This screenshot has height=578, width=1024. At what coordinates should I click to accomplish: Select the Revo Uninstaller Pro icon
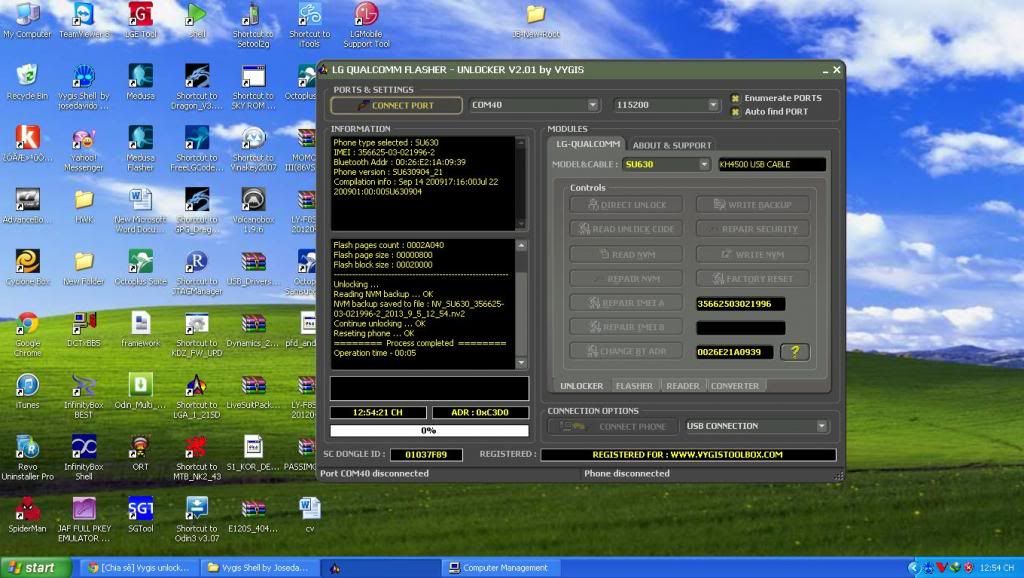27,457
